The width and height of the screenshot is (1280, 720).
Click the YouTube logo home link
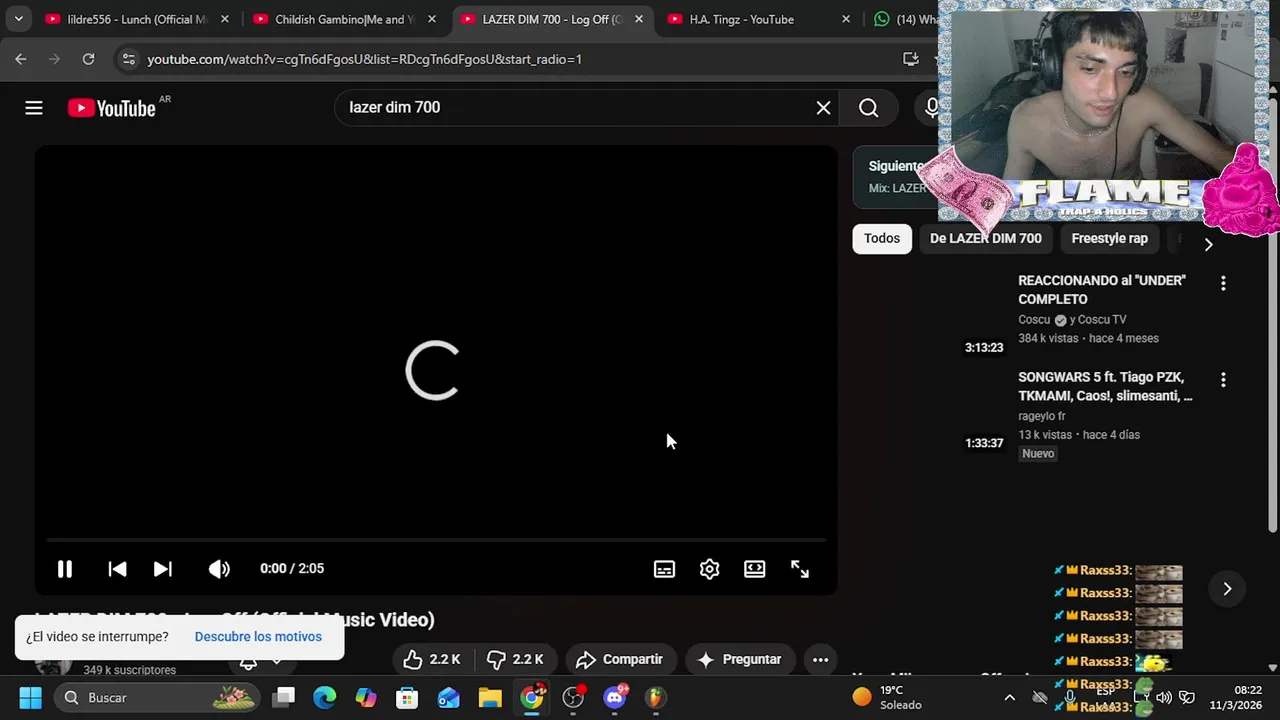click(x=111, y=108)
